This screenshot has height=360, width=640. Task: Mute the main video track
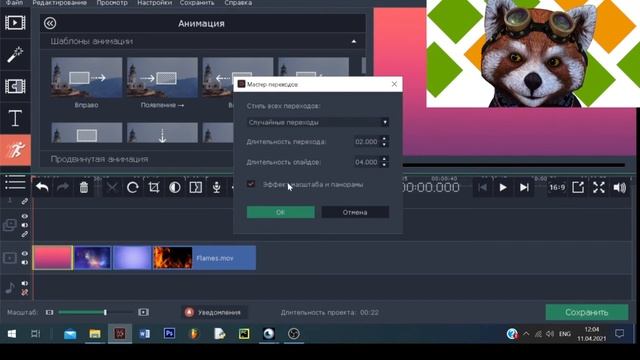pos(25,262)
